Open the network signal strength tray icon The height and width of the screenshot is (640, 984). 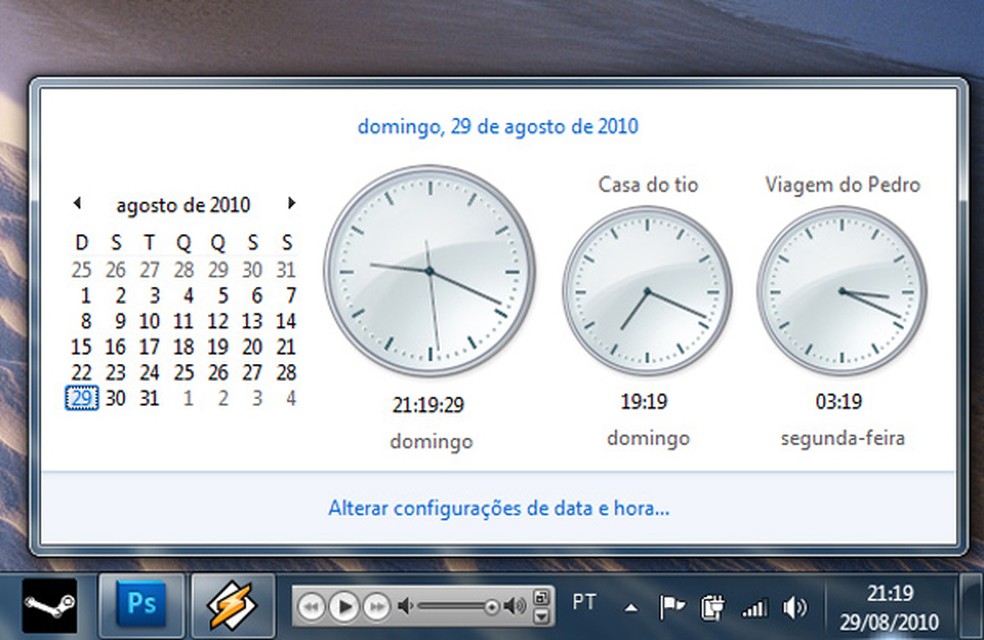coord(754,605)
